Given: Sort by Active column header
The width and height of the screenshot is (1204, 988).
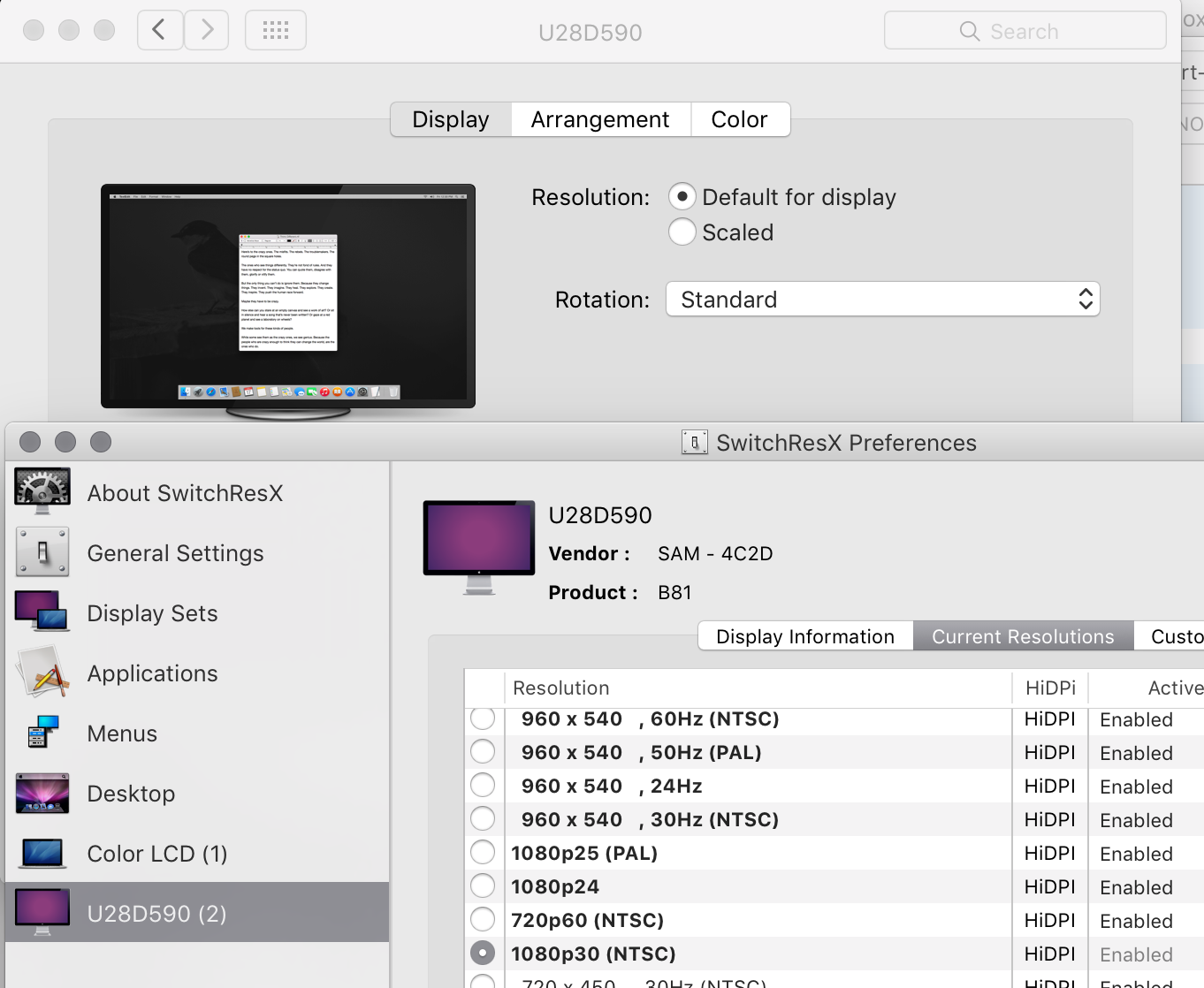Looking at the screenshot, I should coord(1147,688).
